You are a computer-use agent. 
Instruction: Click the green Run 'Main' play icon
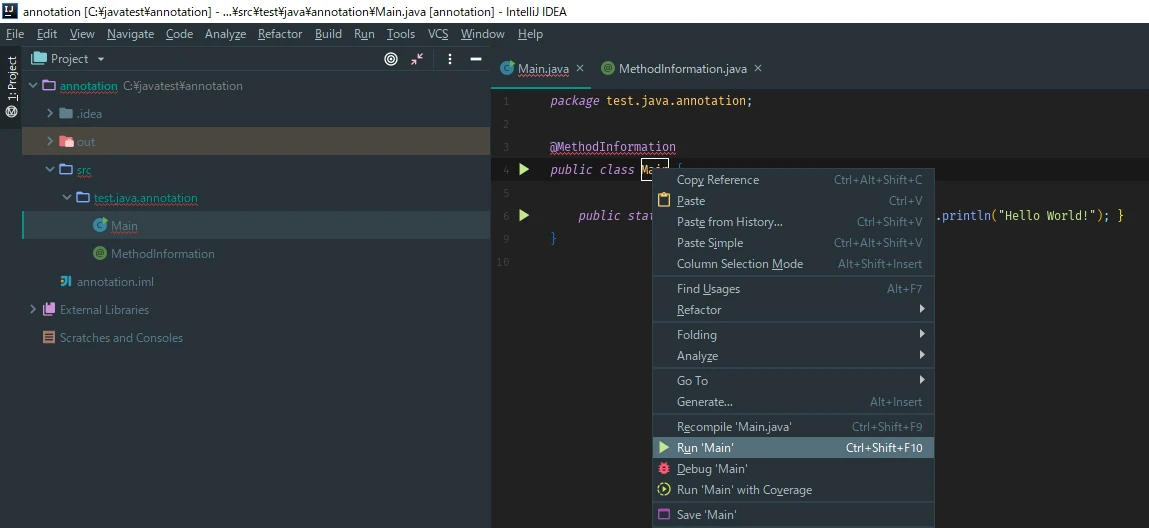tap(664, 447)
